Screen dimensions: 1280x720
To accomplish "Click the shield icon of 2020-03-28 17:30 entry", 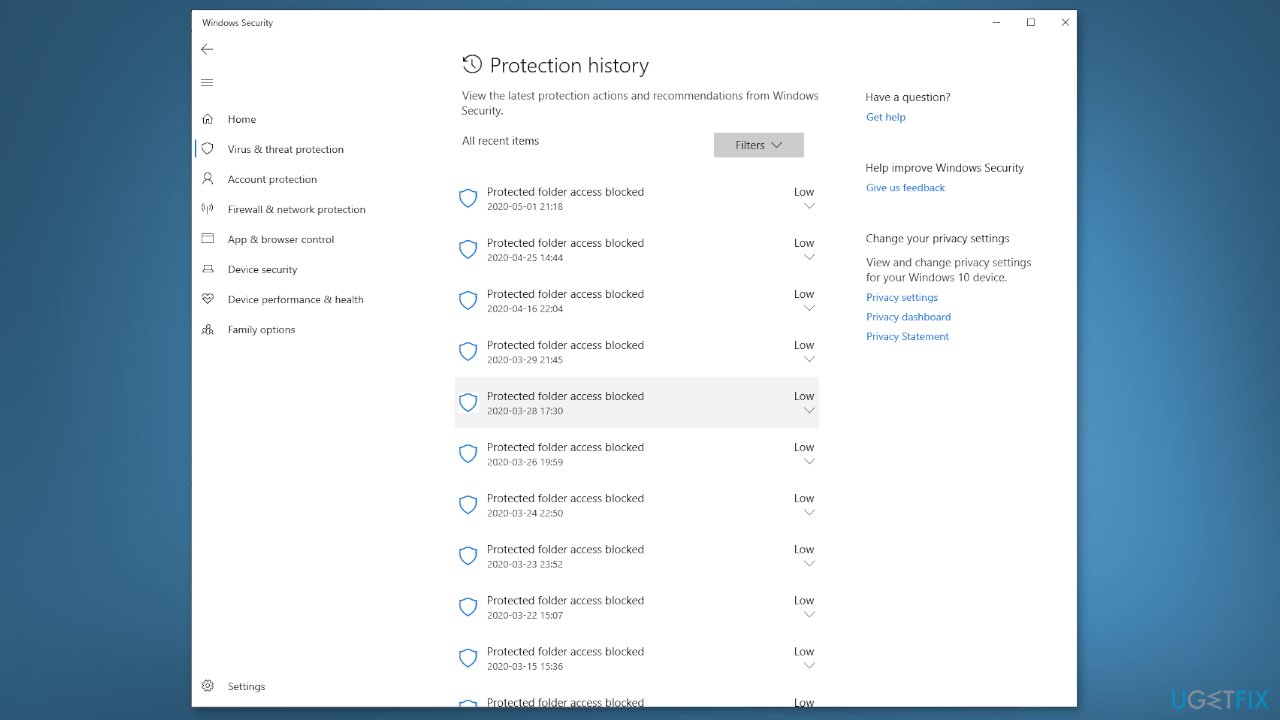I will 467,402.
